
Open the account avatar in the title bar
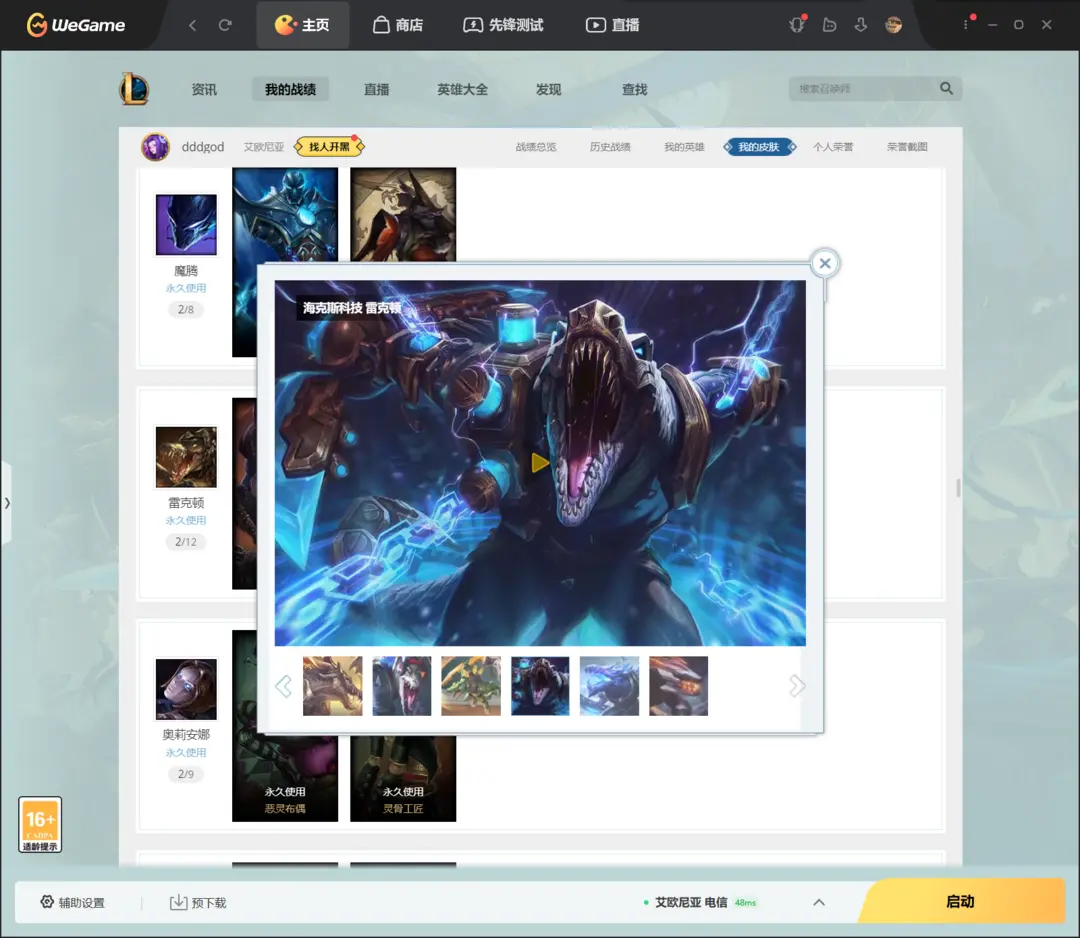click(x=893, y=25)
